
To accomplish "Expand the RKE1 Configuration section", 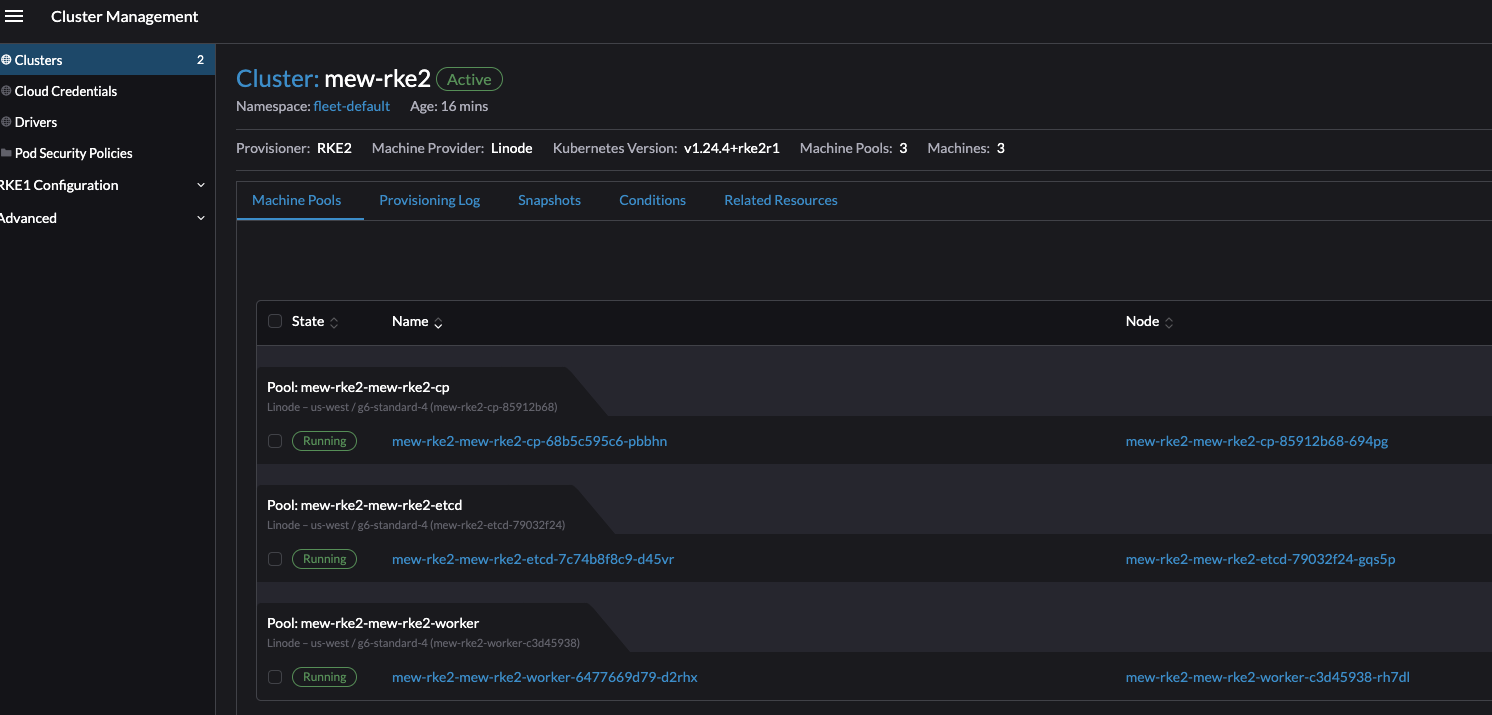I will (x=58, y=185).
